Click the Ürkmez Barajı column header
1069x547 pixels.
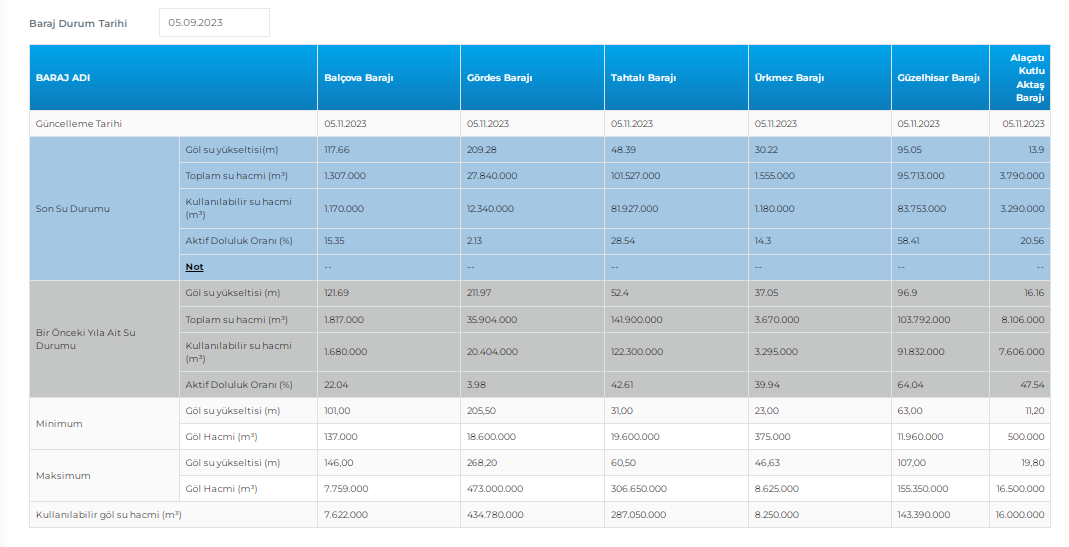(788, 78)
